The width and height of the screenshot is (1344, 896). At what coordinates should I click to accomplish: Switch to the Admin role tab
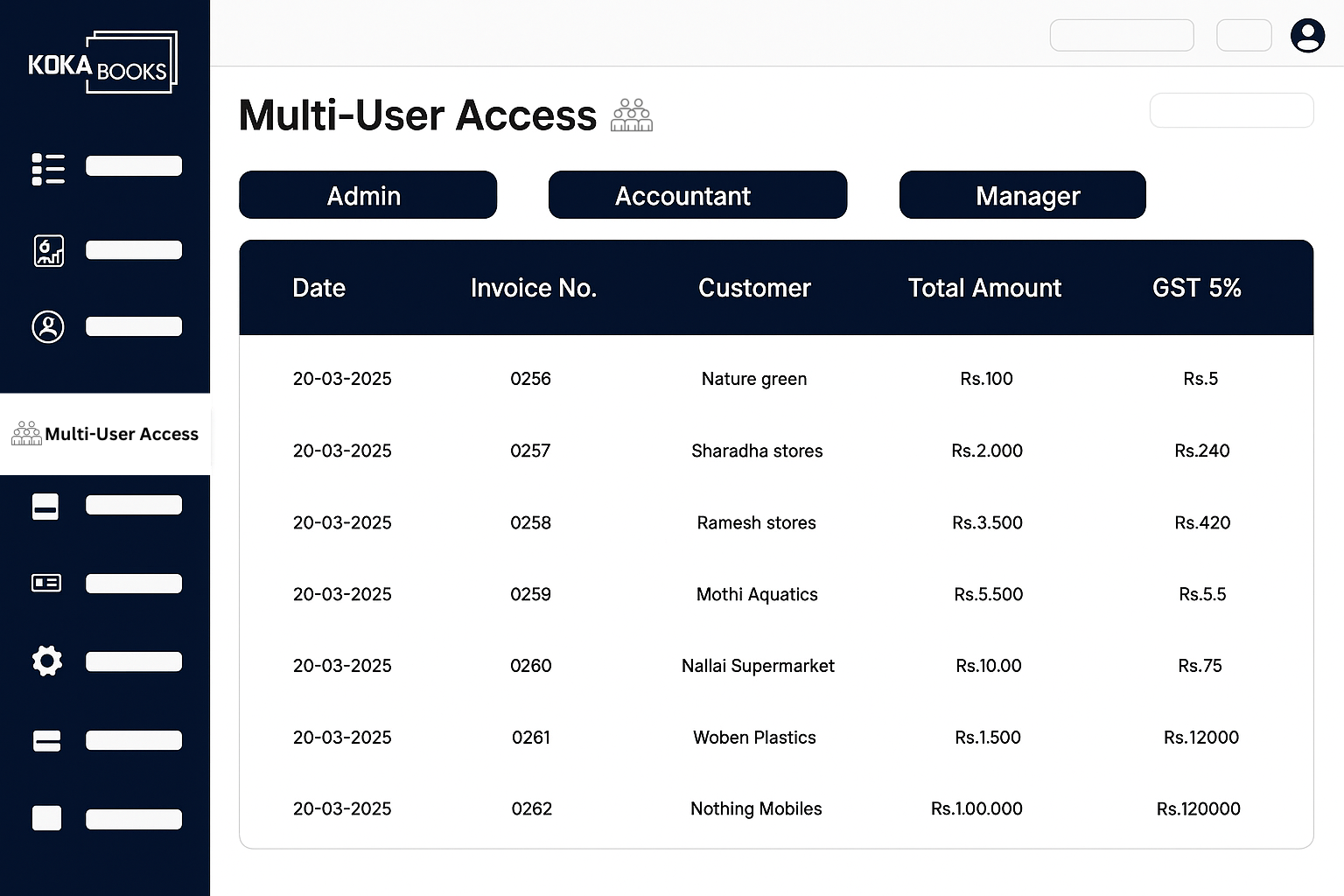tap(367, 195)
